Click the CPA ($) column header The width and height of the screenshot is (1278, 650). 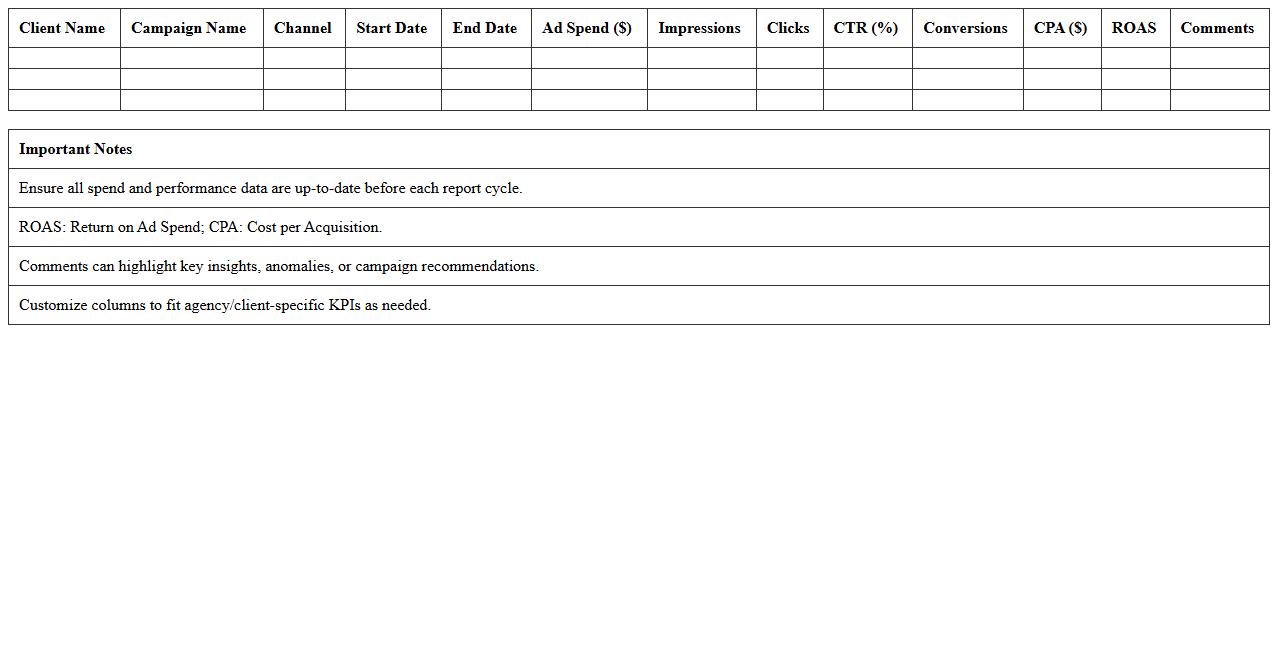[1060, 28]
